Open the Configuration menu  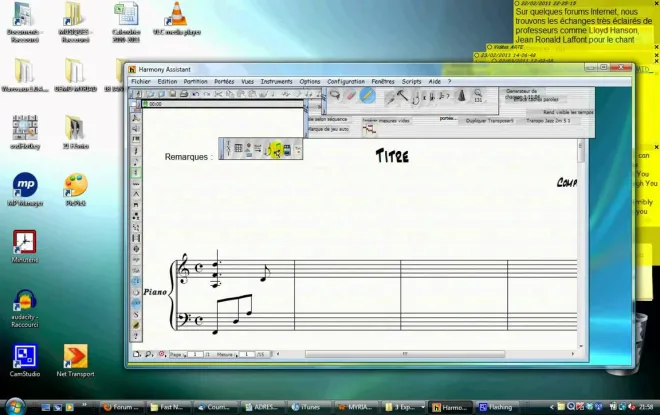(x=346, y=82)
